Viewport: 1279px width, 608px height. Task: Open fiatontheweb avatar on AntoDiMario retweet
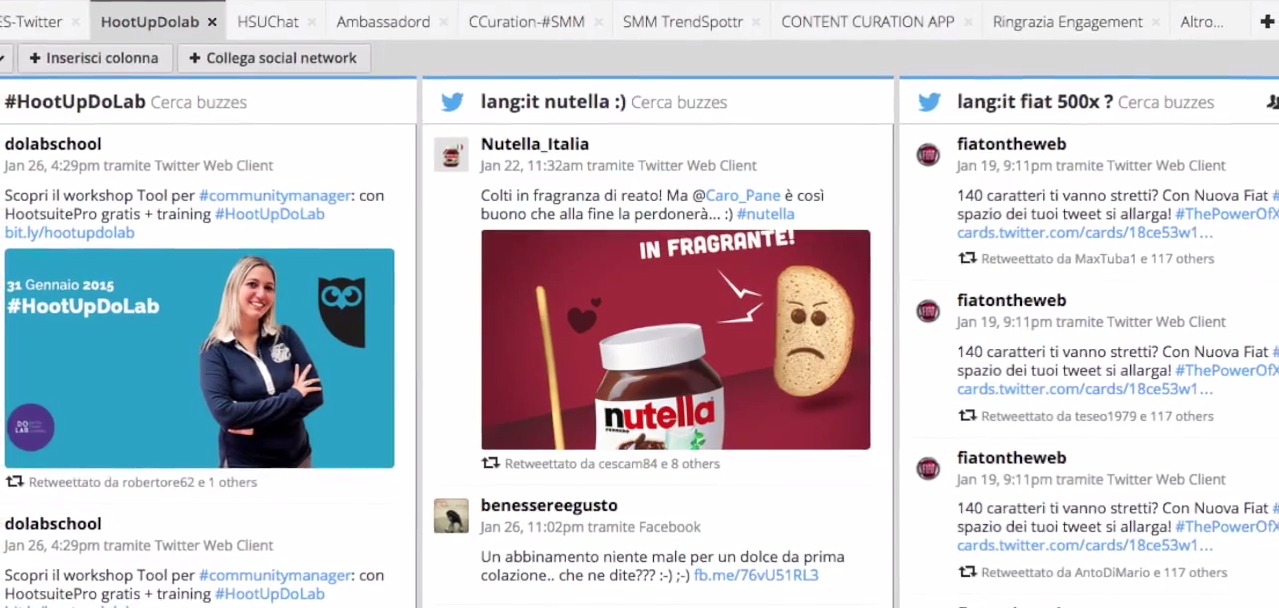[x=928, y=468]
